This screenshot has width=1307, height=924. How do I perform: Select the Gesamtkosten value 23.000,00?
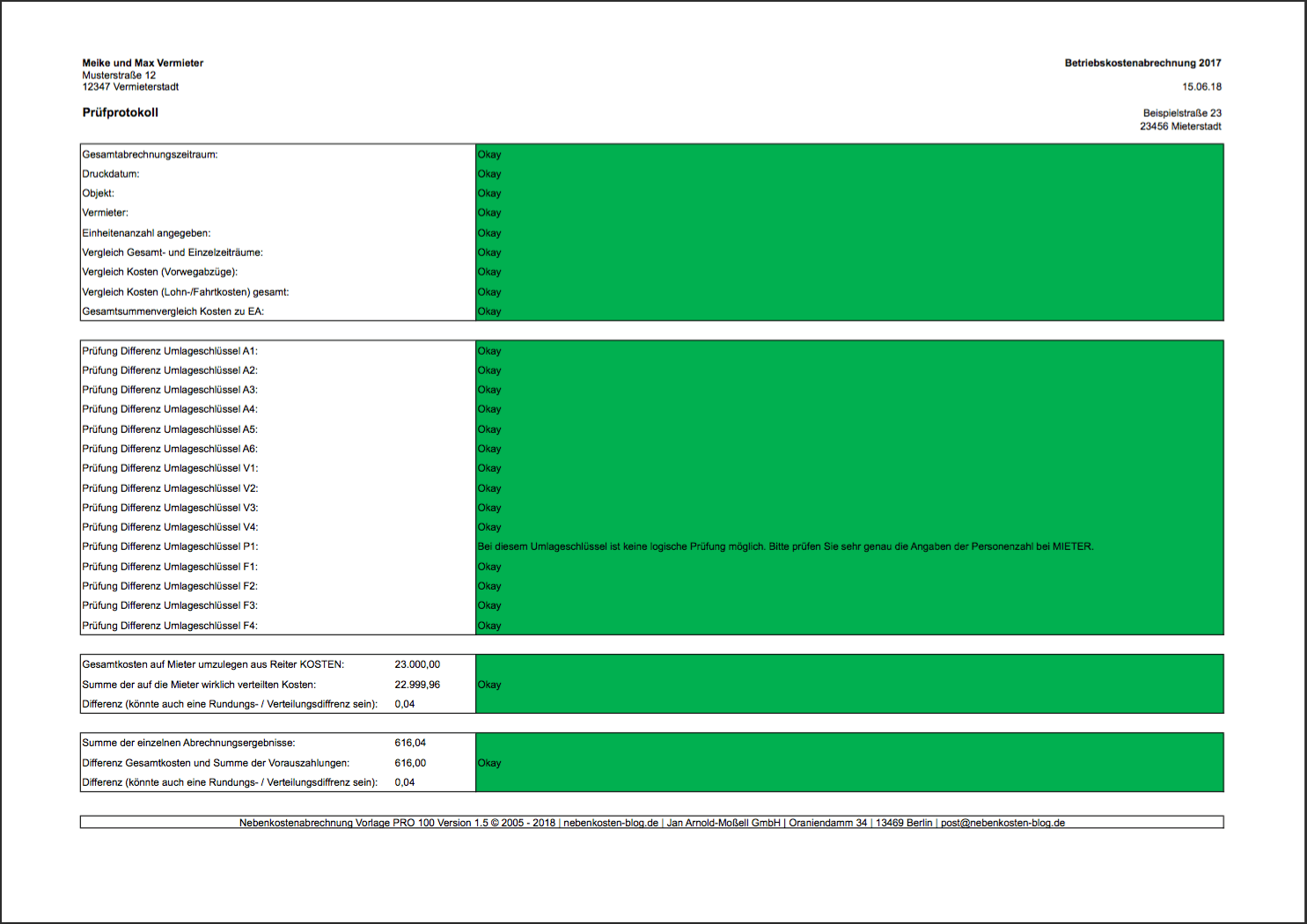[x=417, y=664]
